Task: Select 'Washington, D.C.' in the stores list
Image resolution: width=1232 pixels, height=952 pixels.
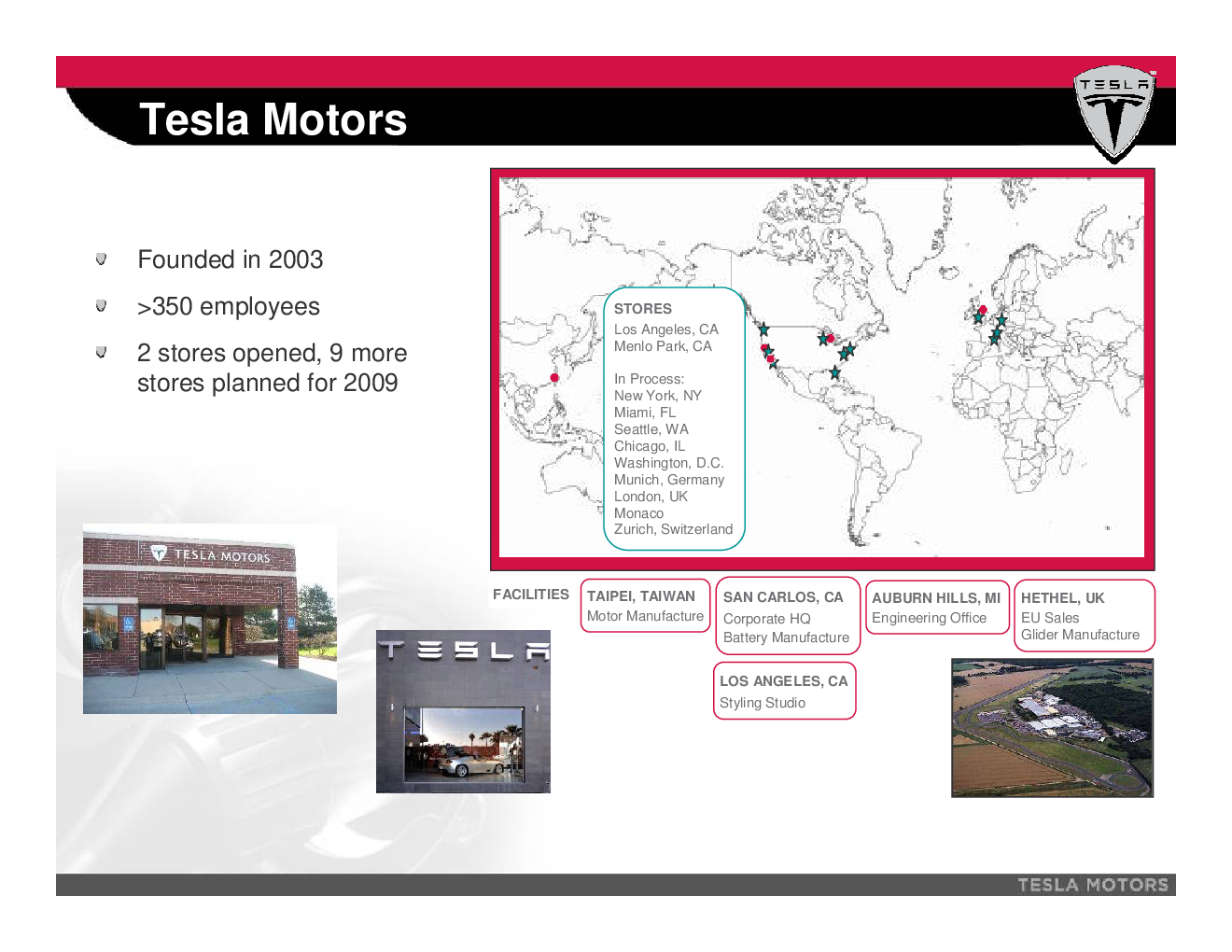Action: pos(669,463)
